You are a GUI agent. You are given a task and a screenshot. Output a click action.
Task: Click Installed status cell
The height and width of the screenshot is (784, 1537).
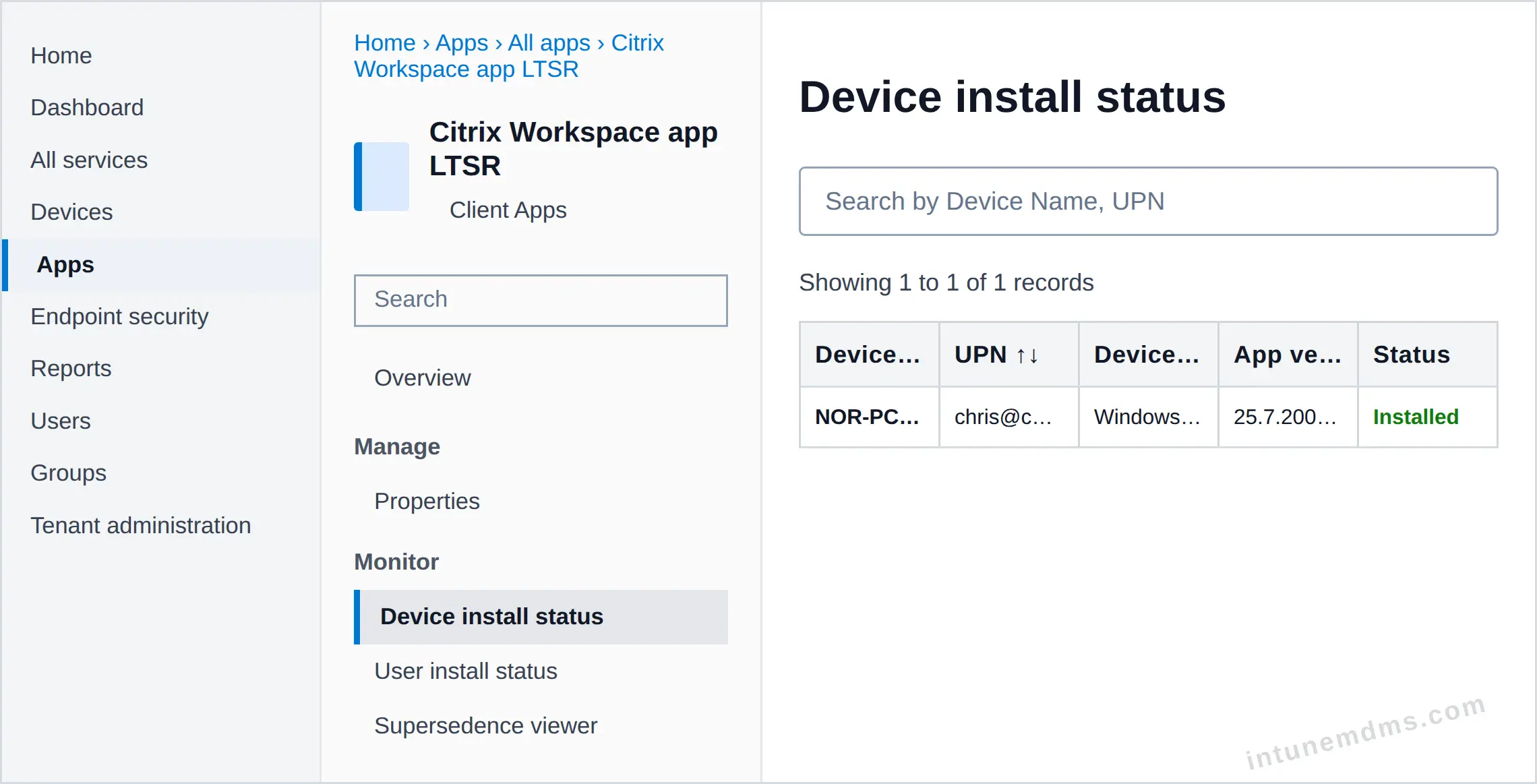1427,417
